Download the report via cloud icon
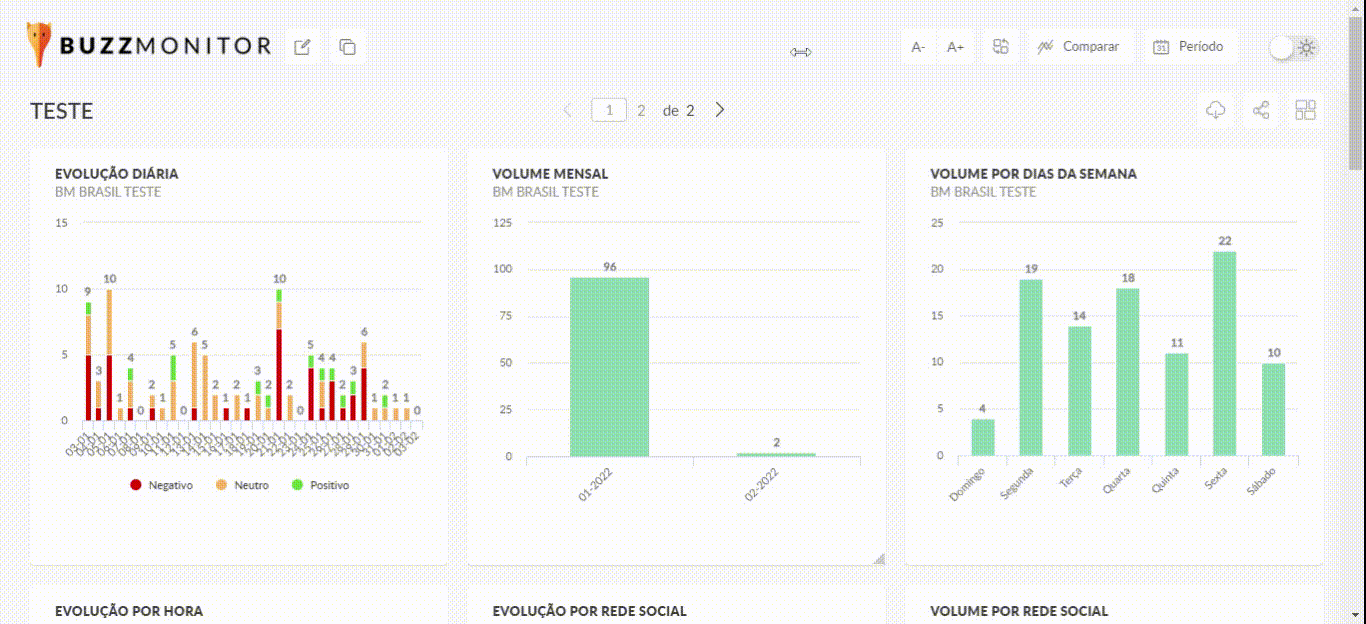The image size is (1366, 624). 1216,110
